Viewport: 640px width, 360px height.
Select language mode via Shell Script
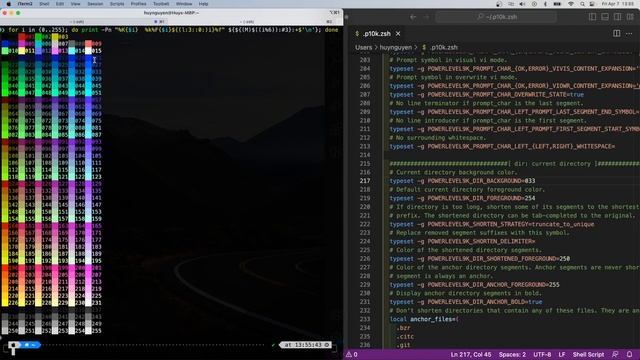pos(588,355)
